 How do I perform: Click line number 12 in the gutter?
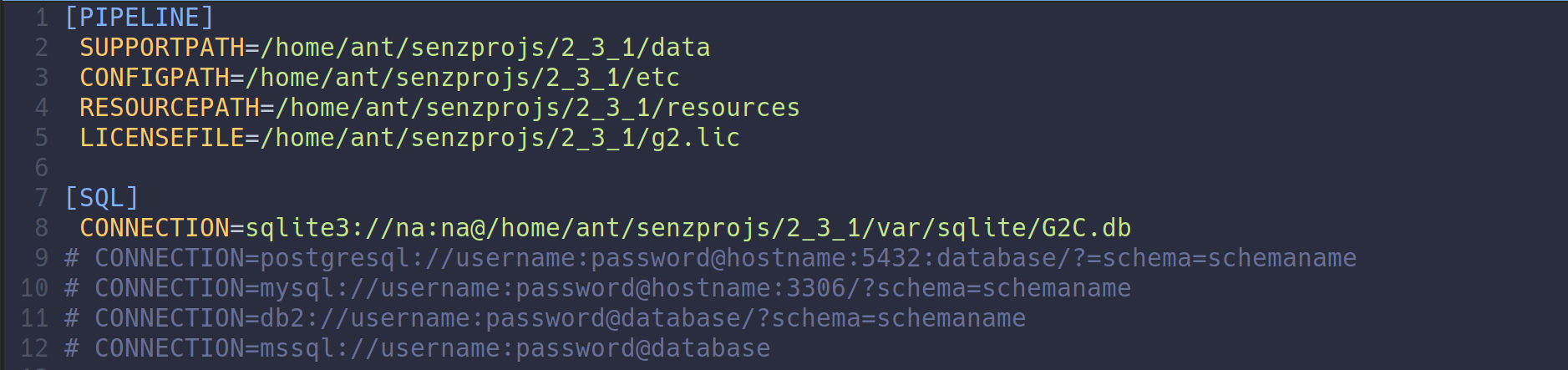tap(34, 348)
